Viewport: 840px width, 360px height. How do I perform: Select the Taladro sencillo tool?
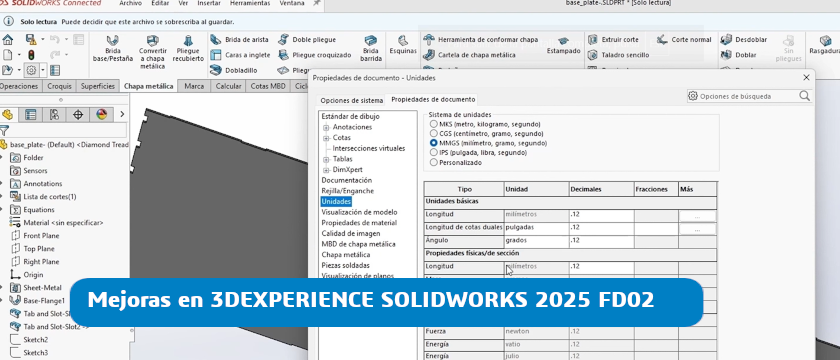point(618,55)
